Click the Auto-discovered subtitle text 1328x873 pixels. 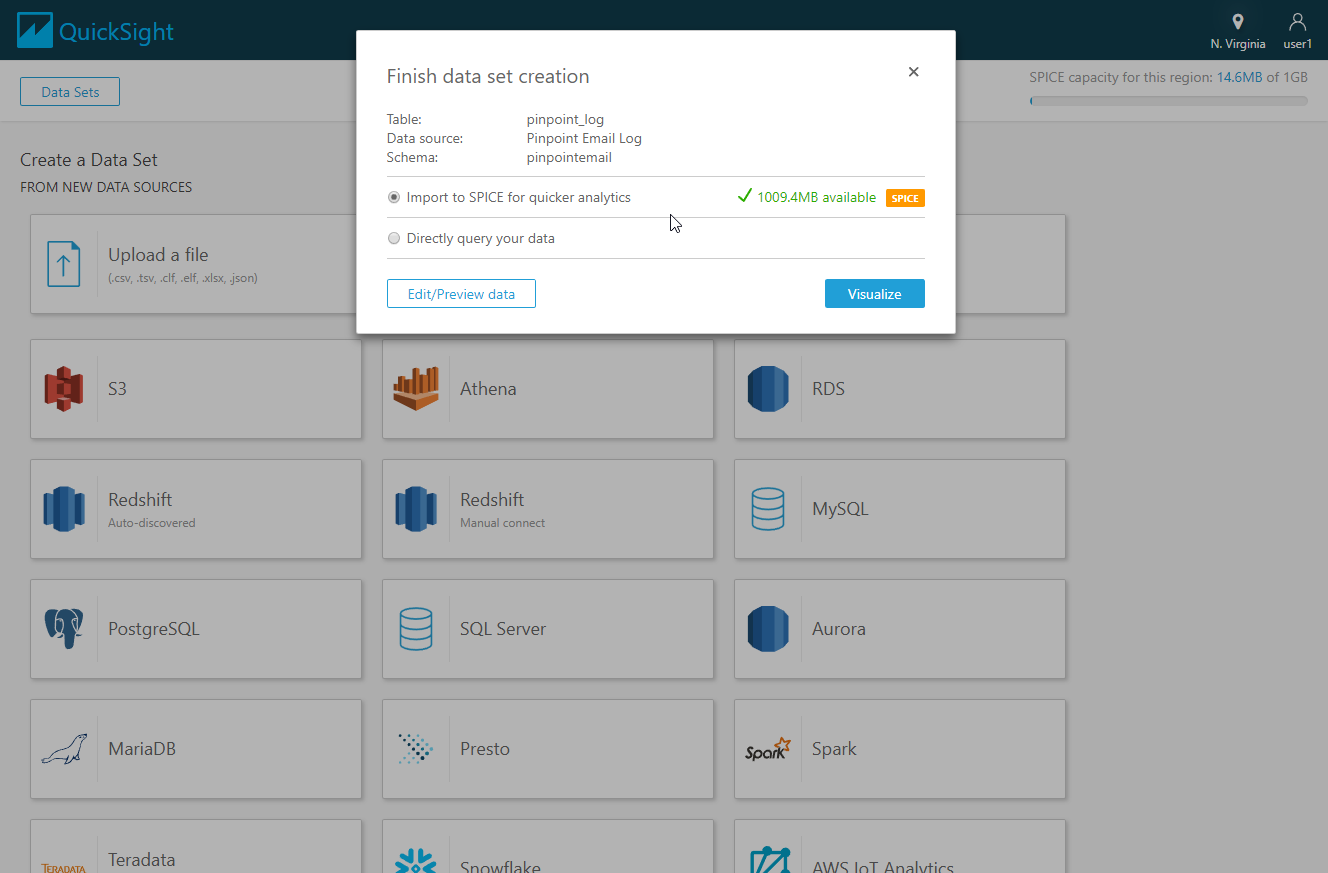pyautogui.click(x=152, y=523)
